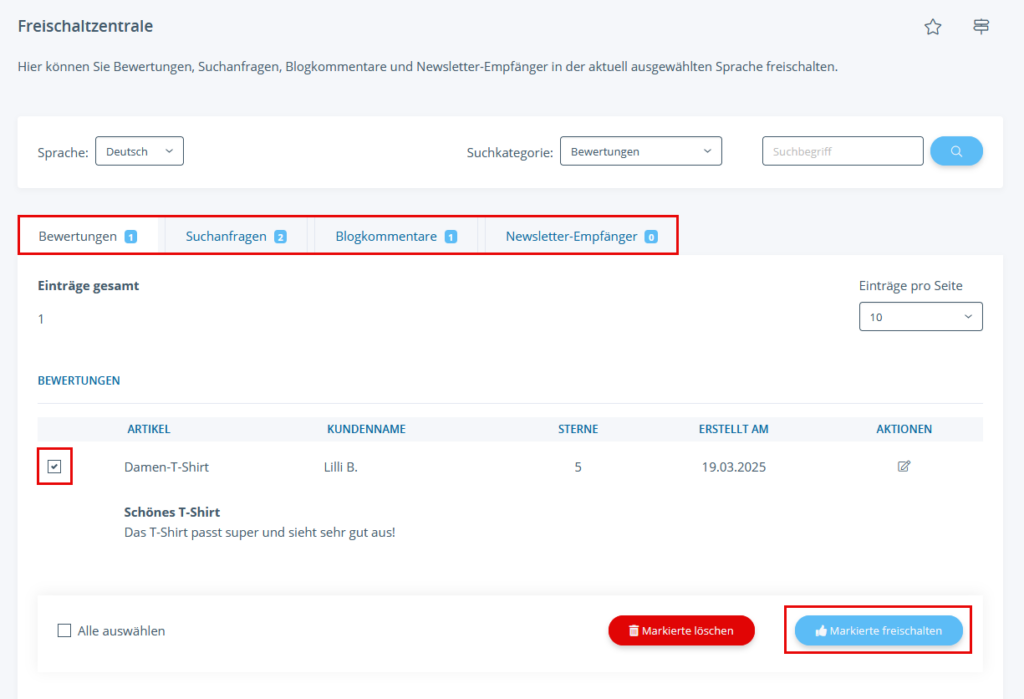Expand the Suchkategorie dropdown
Image resolution: width=1024 pixels, height=699 pixels.
(640, 152)
